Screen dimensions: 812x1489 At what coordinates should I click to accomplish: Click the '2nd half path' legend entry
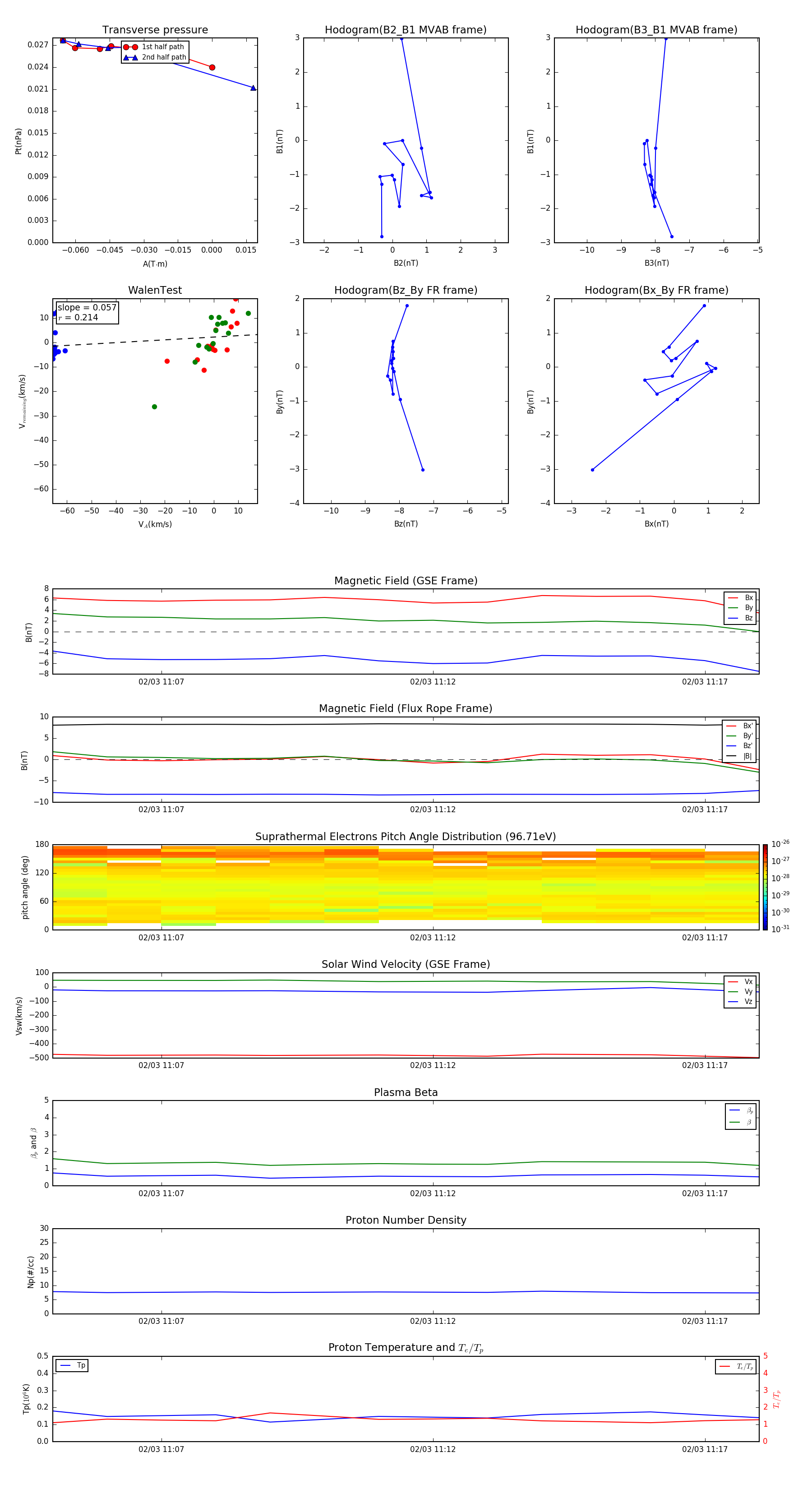155,57
